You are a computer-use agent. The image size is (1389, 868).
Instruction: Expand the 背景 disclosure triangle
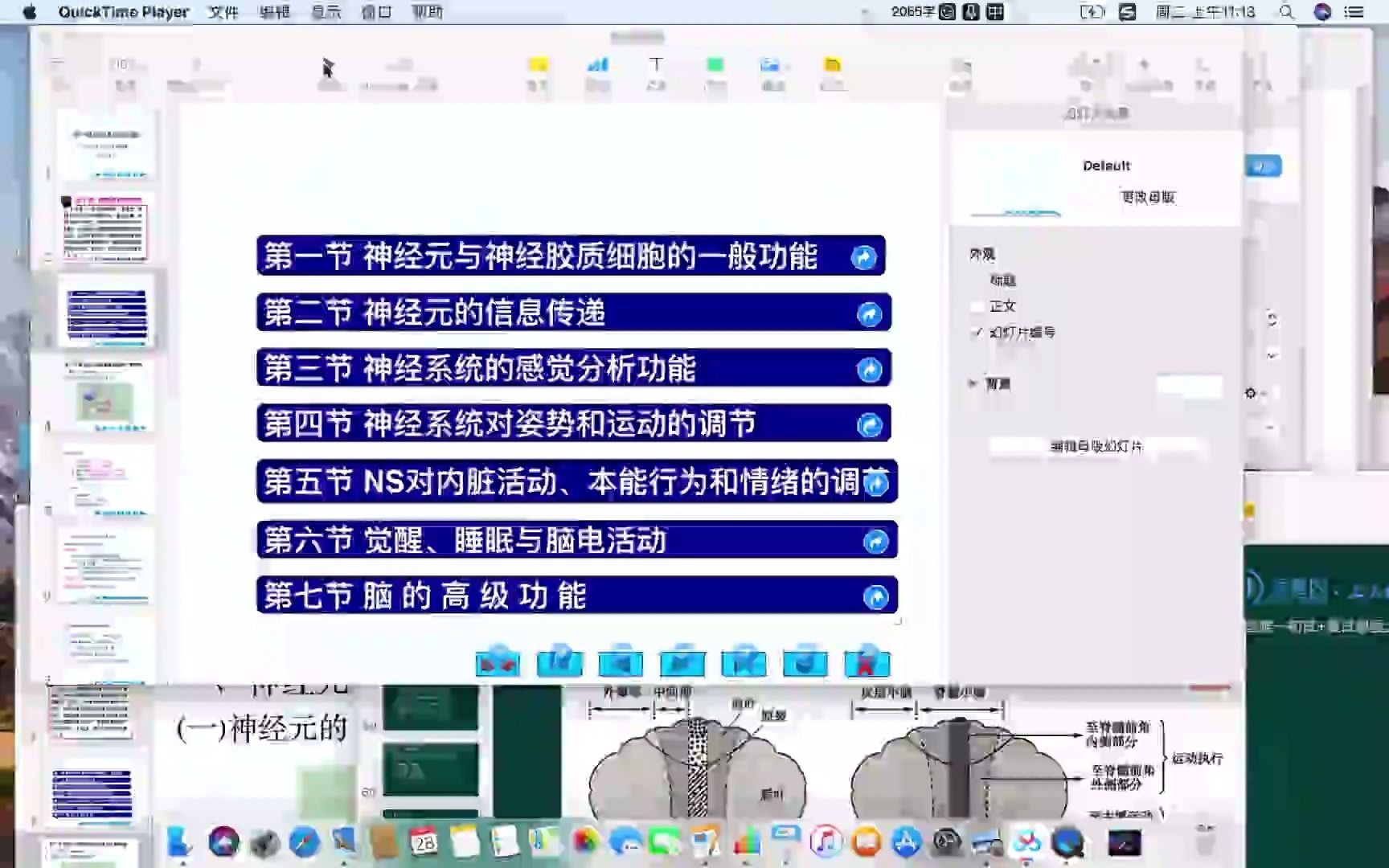tap(973, 384)
